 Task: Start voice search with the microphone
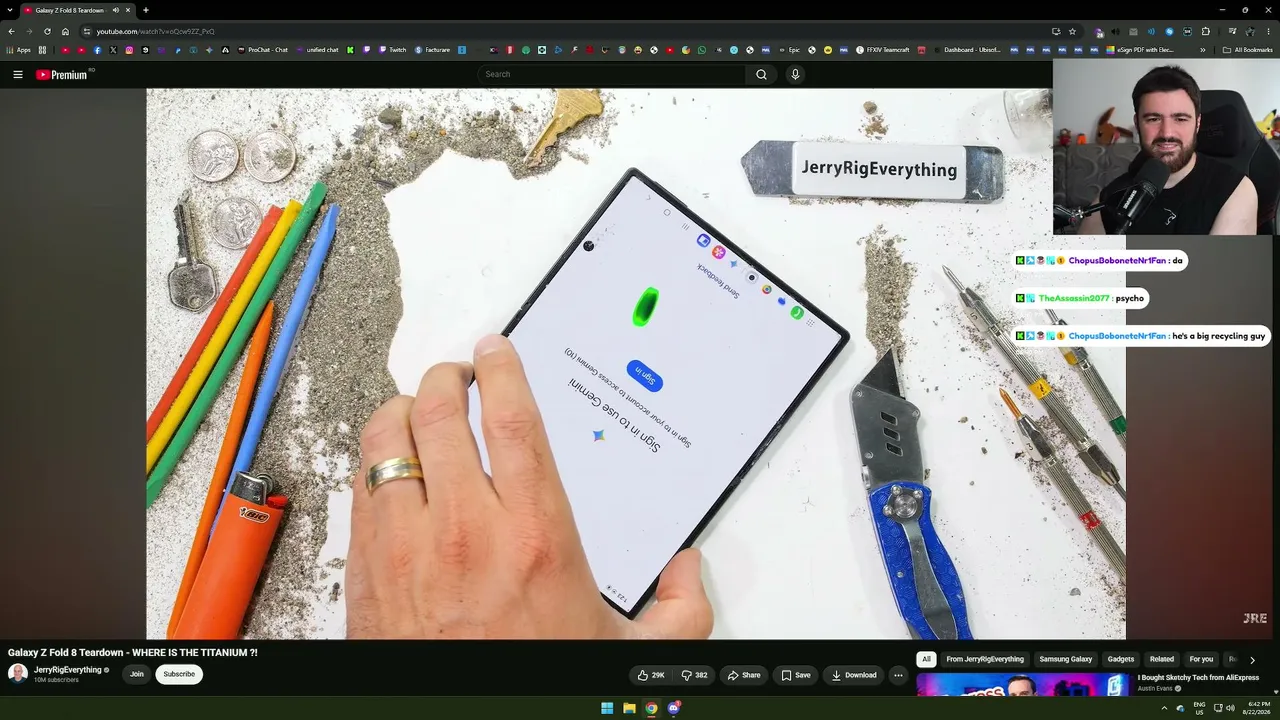click(795, 74)
